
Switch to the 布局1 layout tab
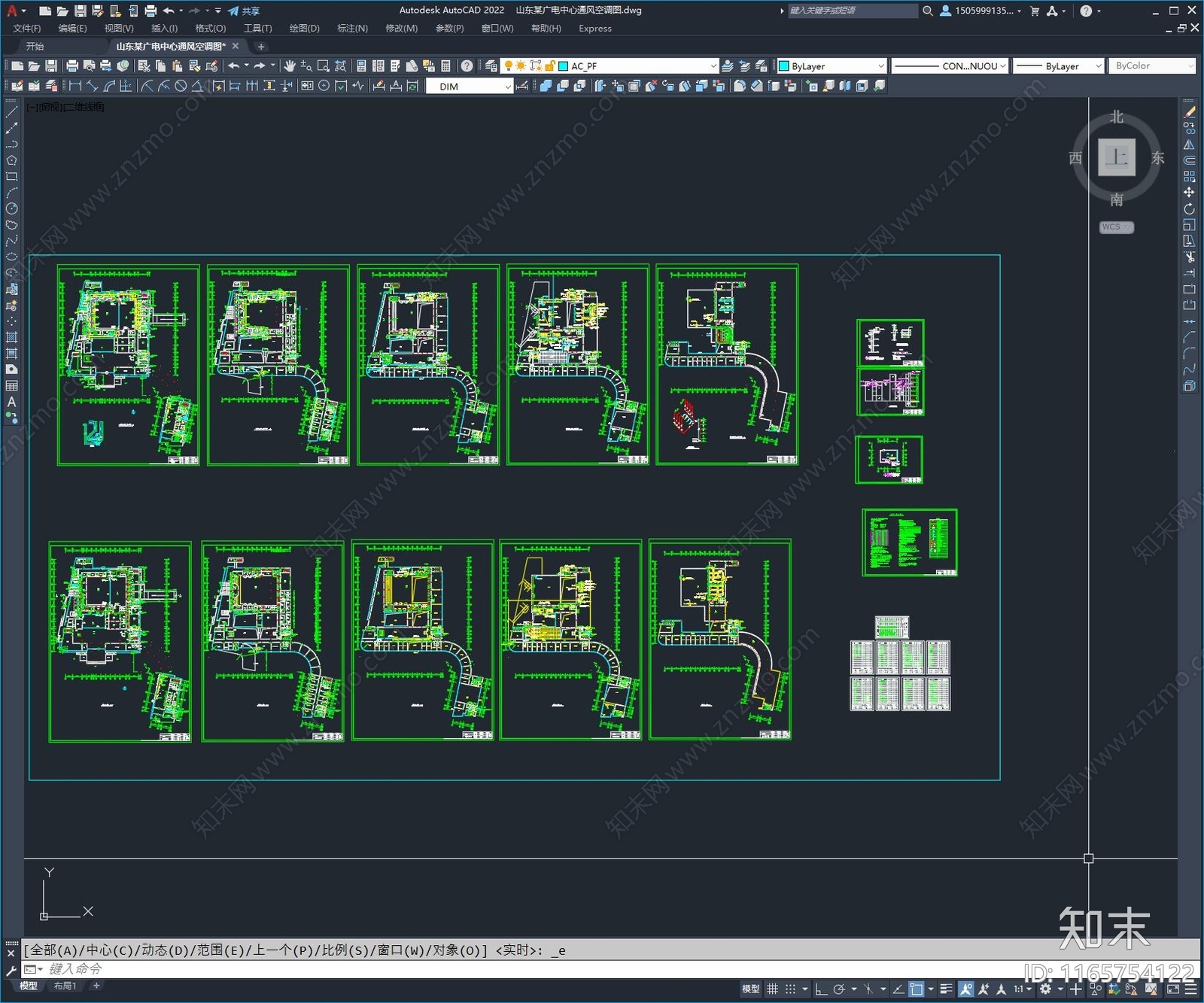point(65,986)
